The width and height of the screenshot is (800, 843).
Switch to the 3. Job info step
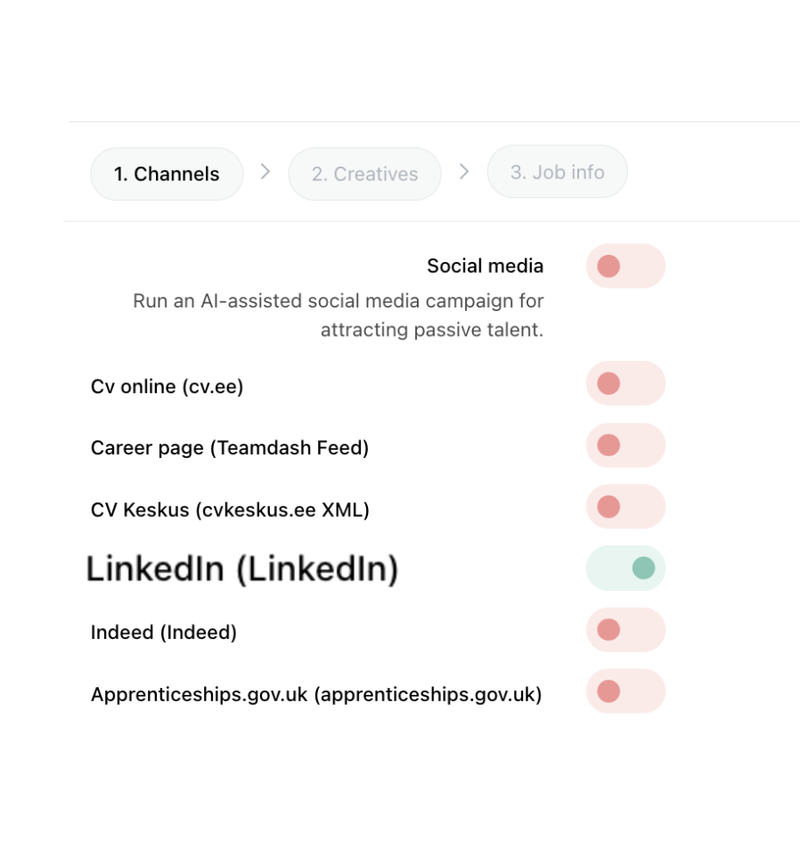(557, 172)
